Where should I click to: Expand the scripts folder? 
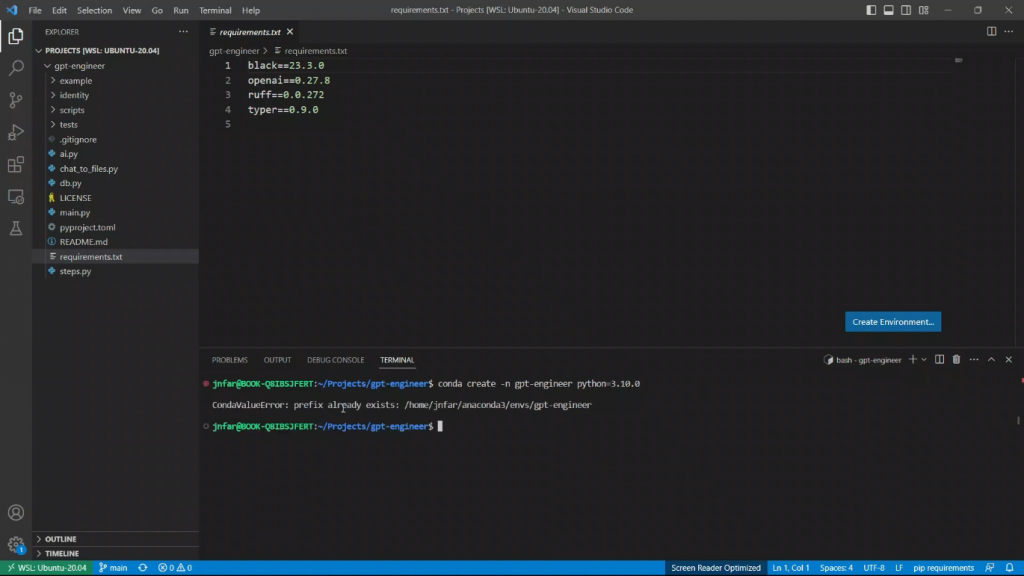(x=72, y=110)
